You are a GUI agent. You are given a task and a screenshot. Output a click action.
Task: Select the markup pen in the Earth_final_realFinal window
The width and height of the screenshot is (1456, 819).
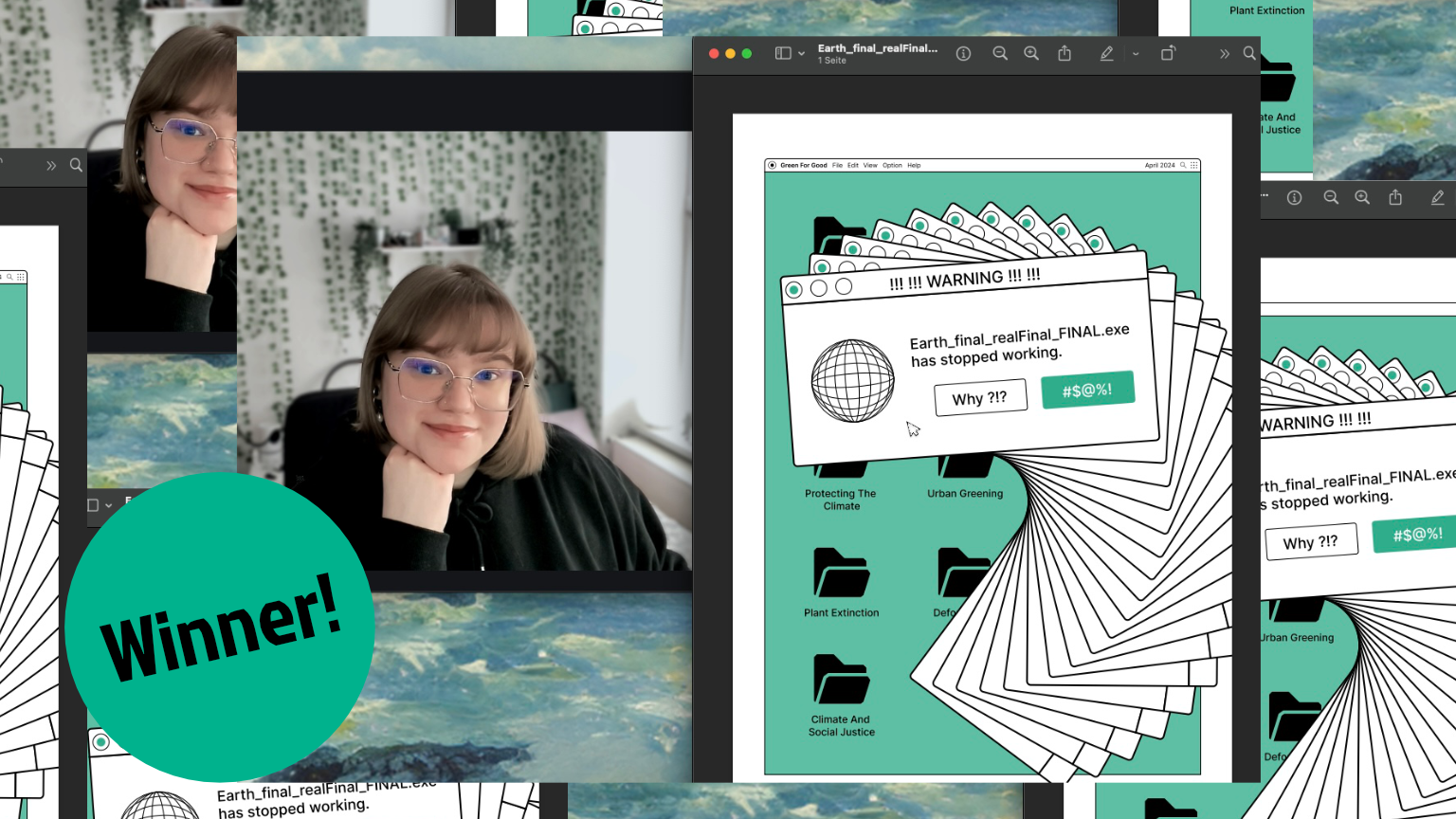pyautogui.click(x=1106, y=54)
